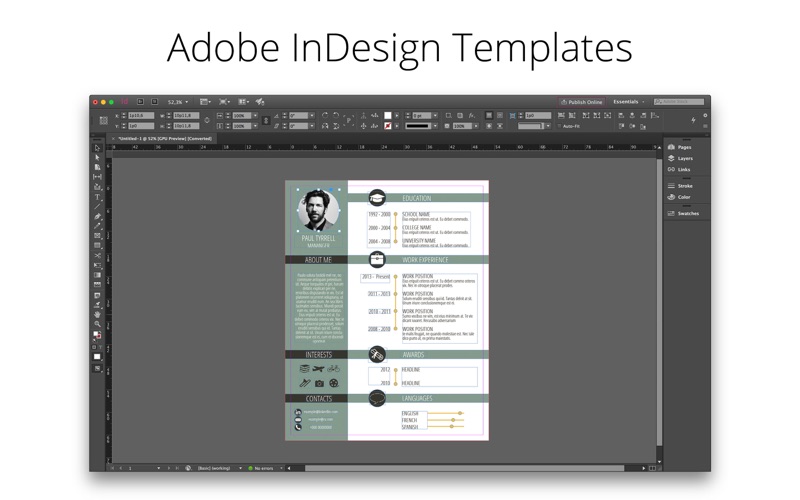Select the Direct Selection tool
This screenshot has height=500, width=800.
click(x=97, y=158)
